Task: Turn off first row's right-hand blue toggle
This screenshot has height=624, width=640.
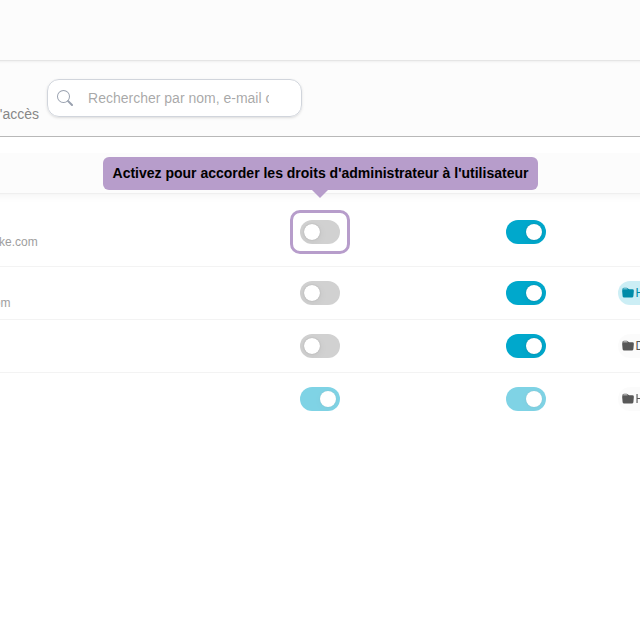Action: click(x=526, y=232)
